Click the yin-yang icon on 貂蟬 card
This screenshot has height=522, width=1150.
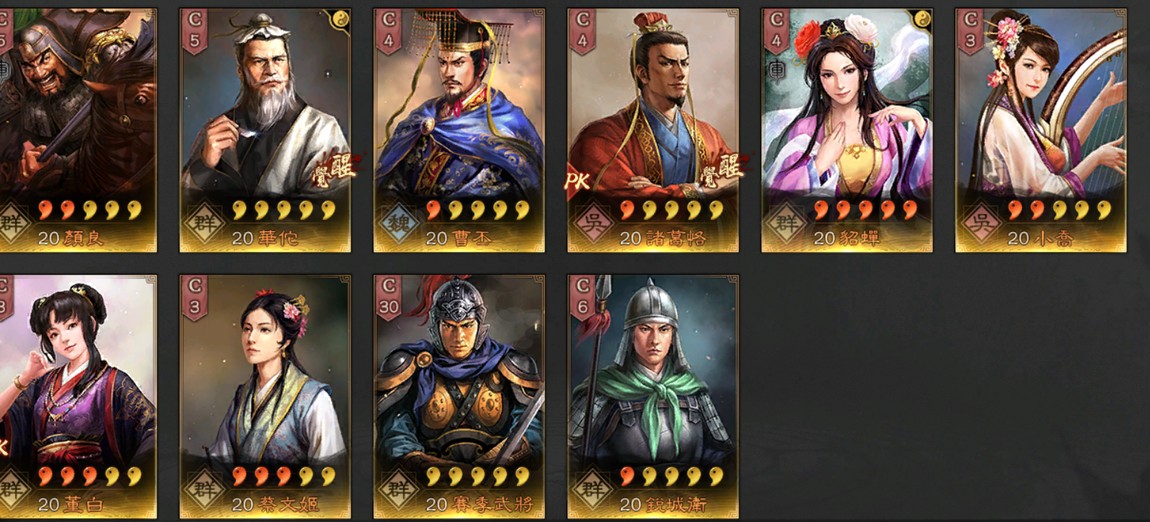[921, 20]
